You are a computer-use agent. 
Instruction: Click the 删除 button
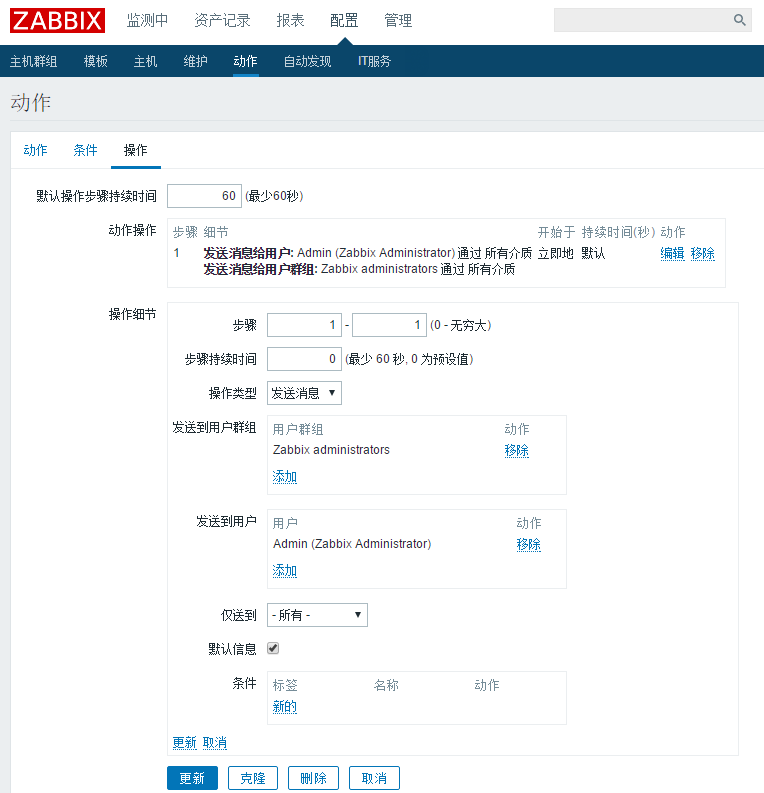coord(313,778)
